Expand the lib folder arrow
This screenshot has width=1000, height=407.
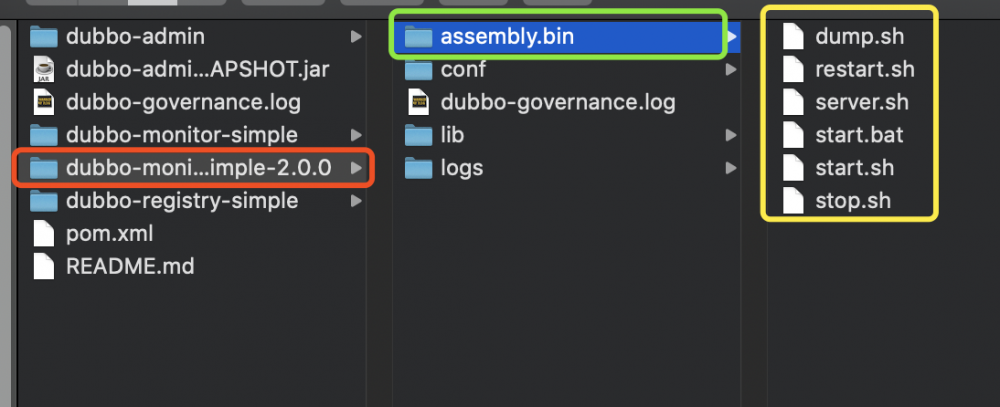[731, 135]
